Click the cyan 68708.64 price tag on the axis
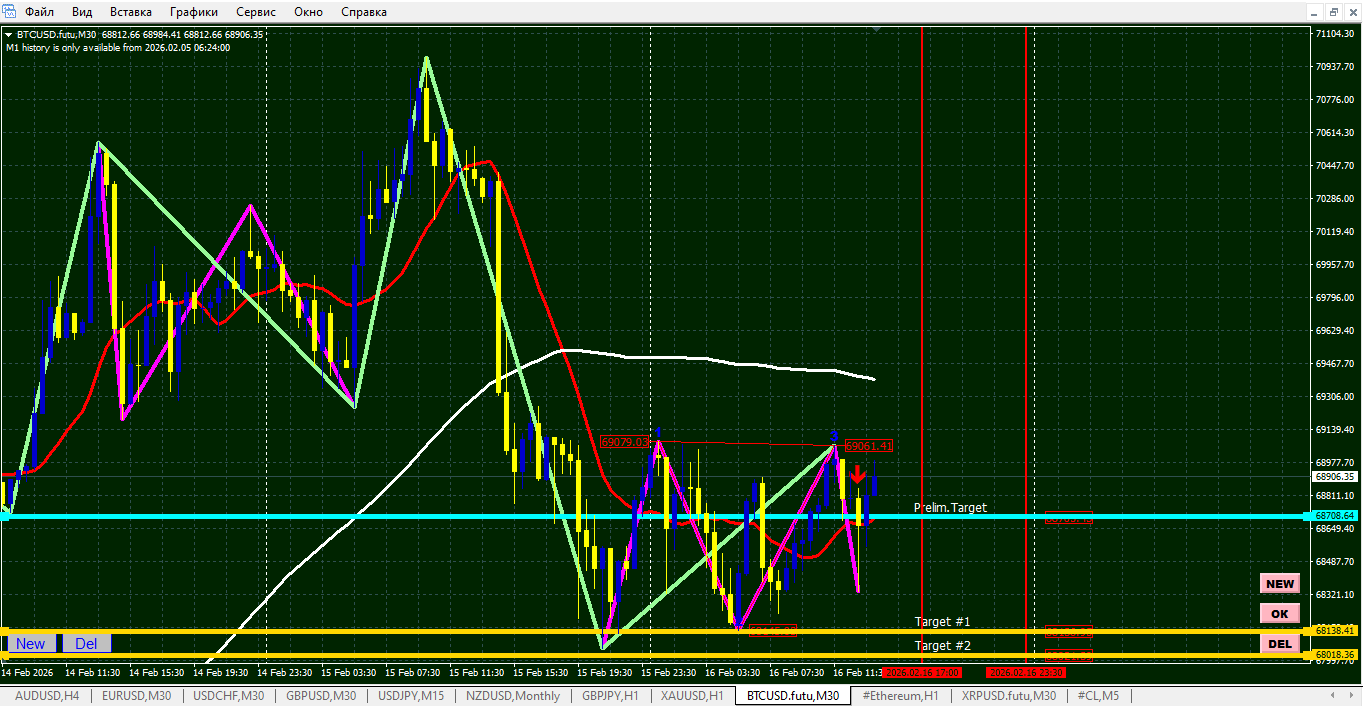Image resolution: width=1363 pixels, height=707 pixels. coord(1335,516)
